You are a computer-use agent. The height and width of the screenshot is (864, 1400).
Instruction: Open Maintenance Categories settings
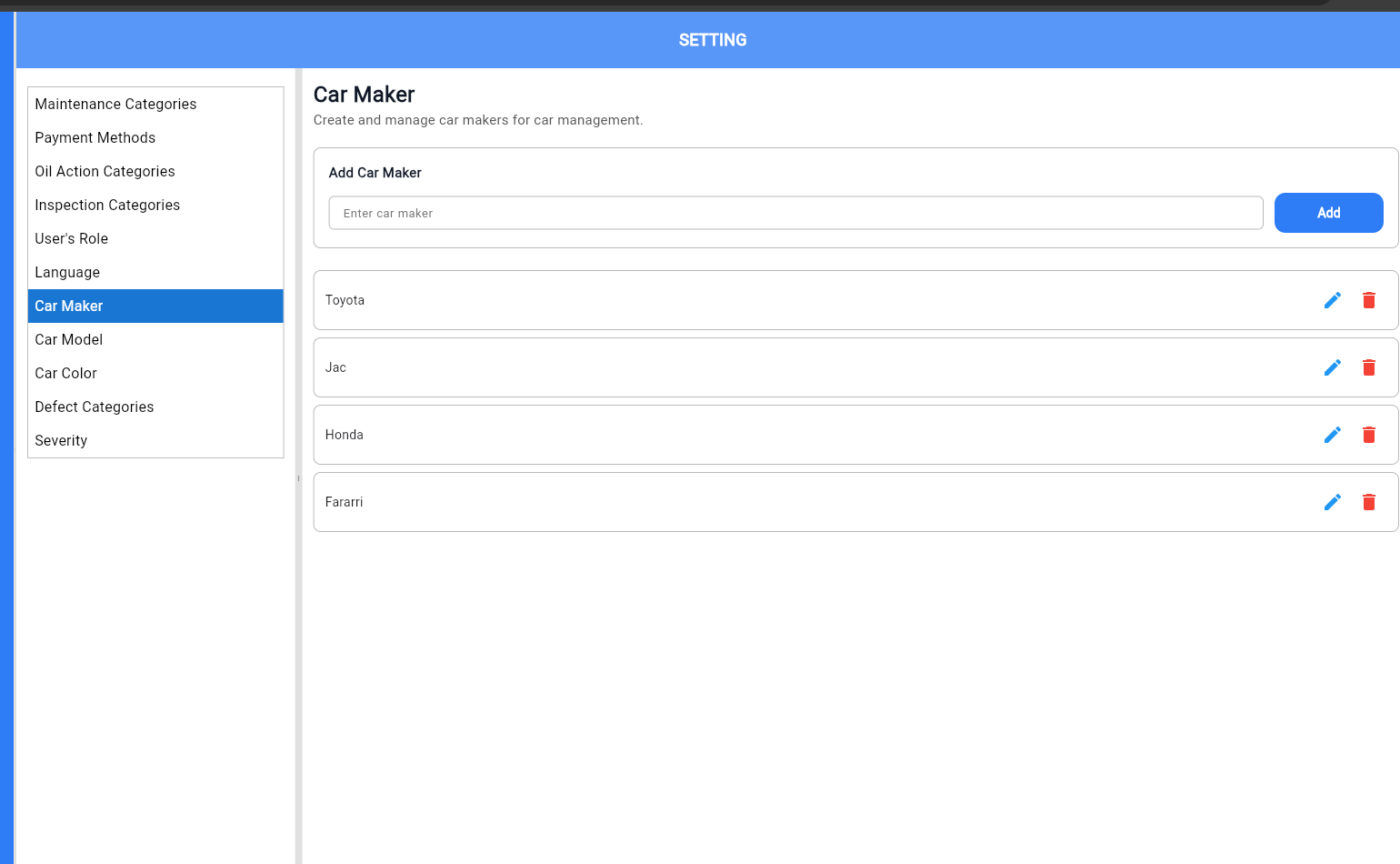click(x=115, y=105)
